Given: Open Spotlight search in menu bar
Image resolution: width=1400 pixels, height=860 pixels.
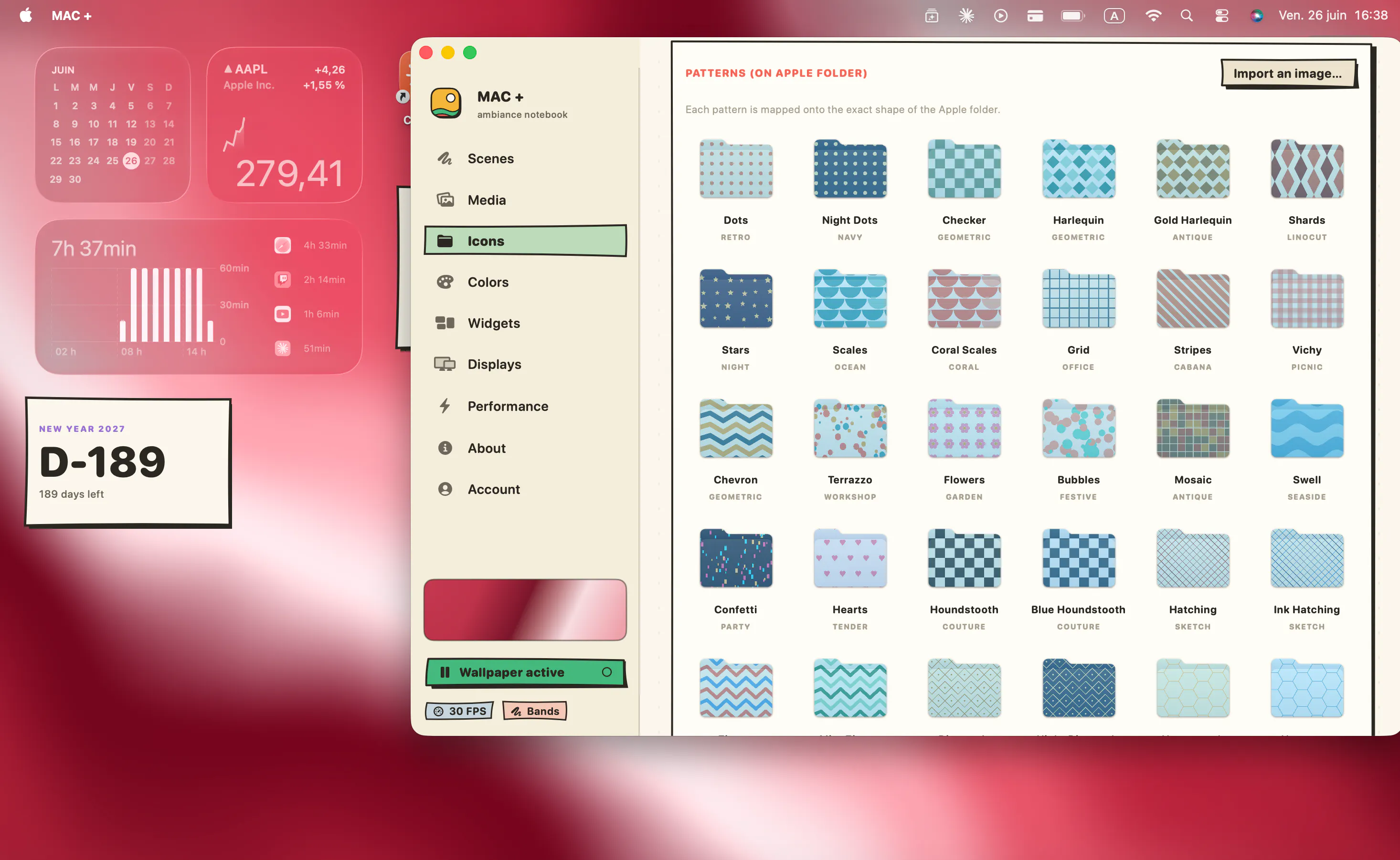Looking at the screenshot, I should click(1187, 15).
